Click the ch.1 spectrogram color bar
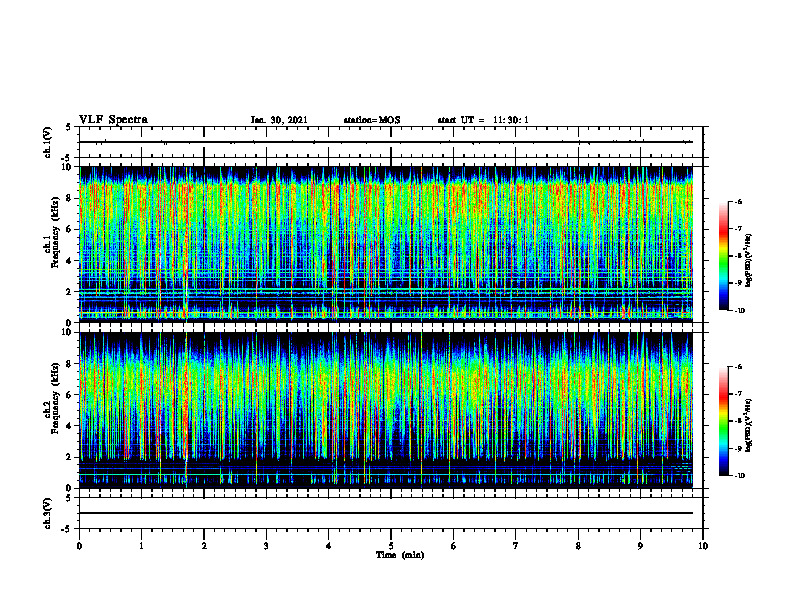Screen dimensions: 792x612 (x=723, y=256)
